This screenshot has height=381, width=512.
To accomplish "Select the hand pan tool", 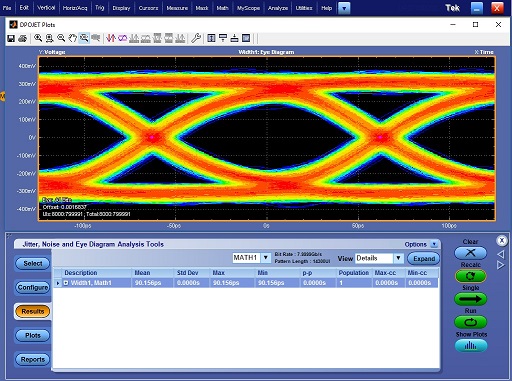I will (x=72, y=38).
